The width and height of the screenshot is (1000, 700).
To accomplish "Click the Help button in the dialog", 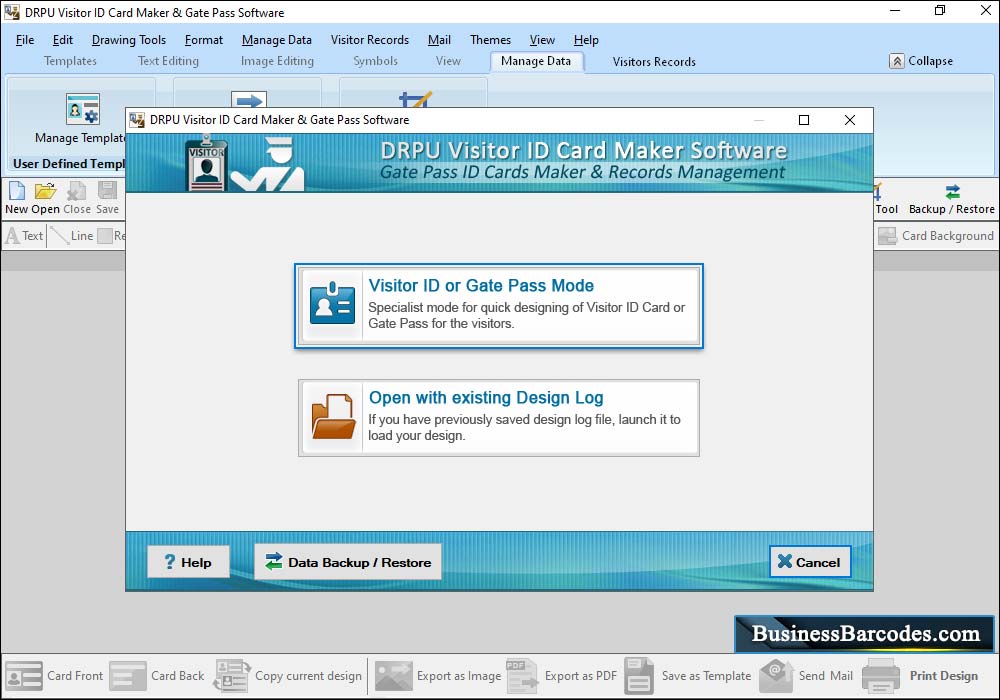I will coord(188,562).
